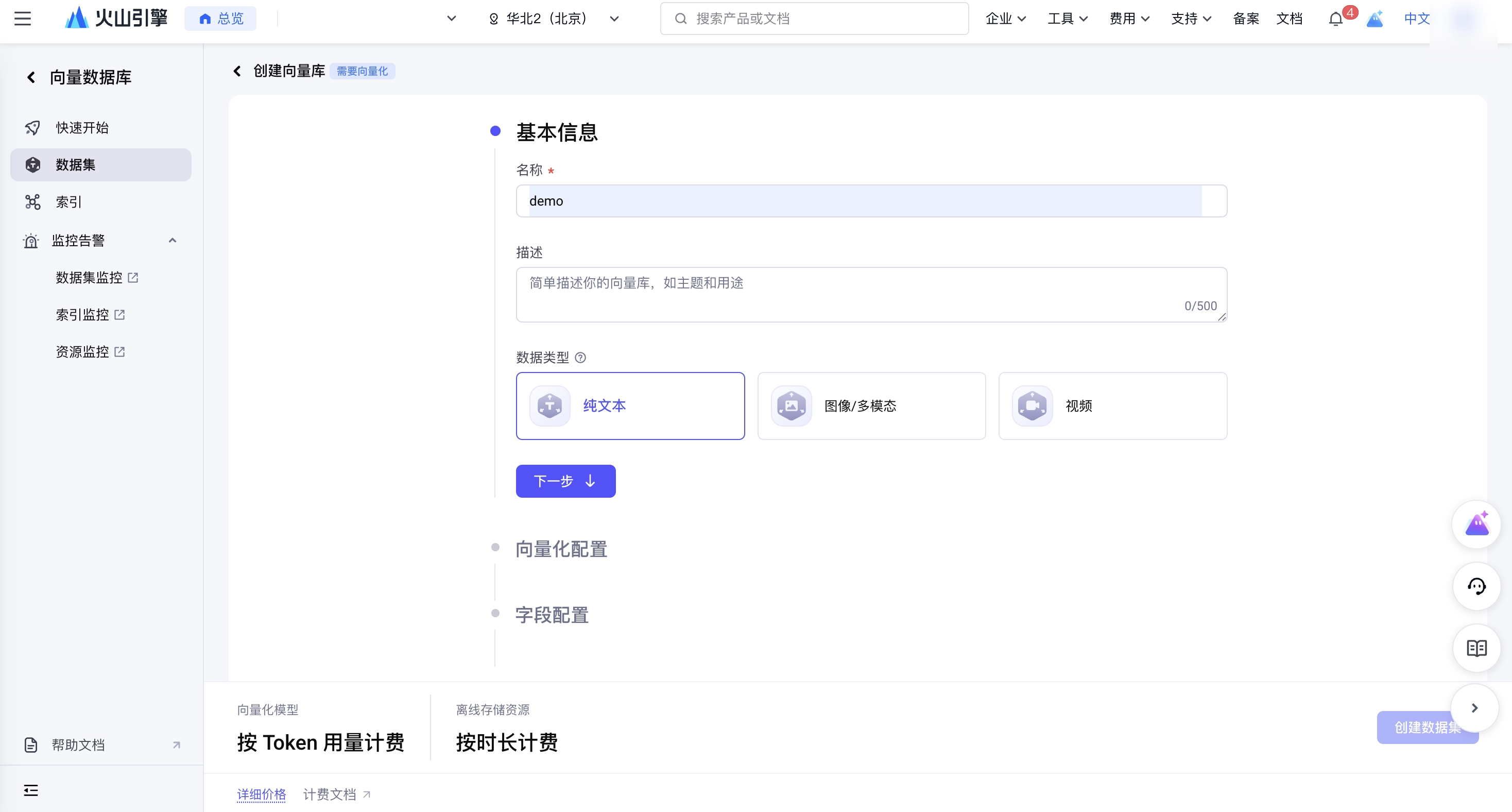Go to 快速开始 in the sidebar
Image resolution: width=1512 pixels, height=812 pixels.
tap(82, 127)
